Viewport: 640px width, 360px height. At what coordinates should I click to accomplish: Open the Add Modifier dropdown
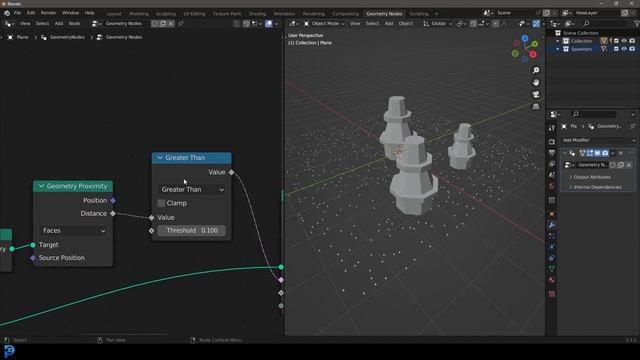[x=598, y=140]
